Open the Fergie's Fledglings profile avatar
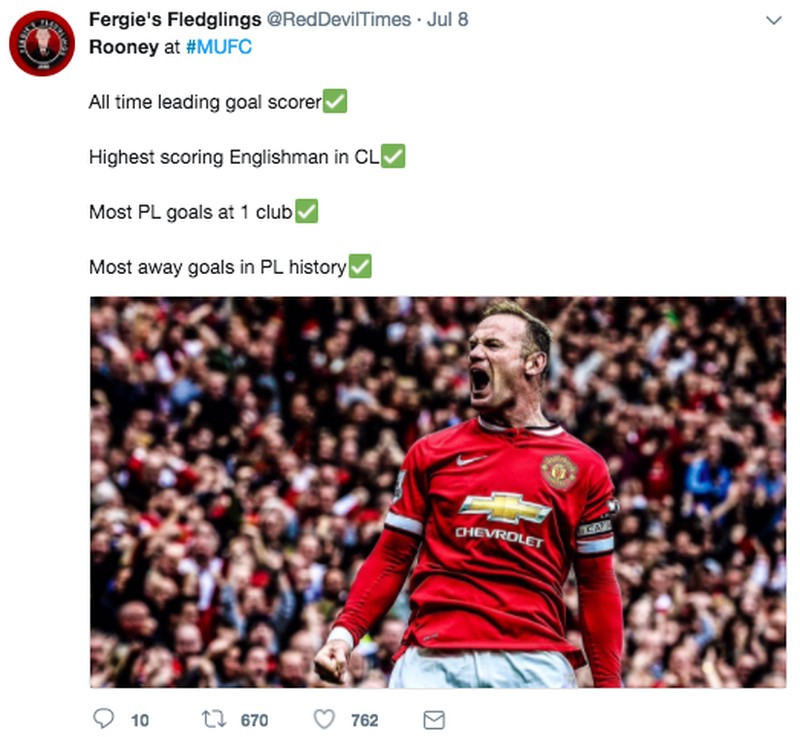Image resolution: width=800 pixels, height=737 pixels. click(42, 43)
